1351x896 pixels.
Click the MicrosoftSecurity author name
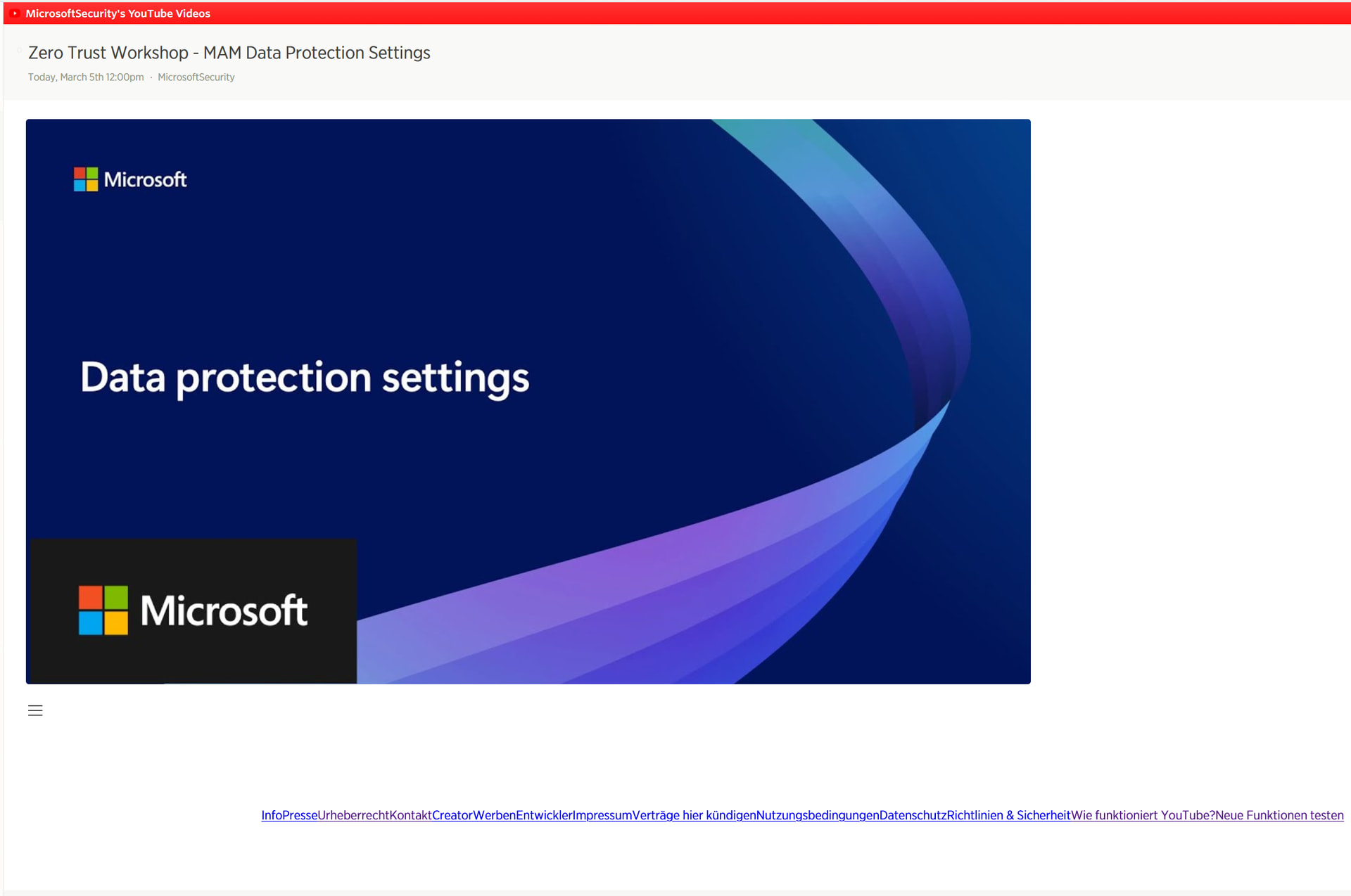tap(196, 77)
